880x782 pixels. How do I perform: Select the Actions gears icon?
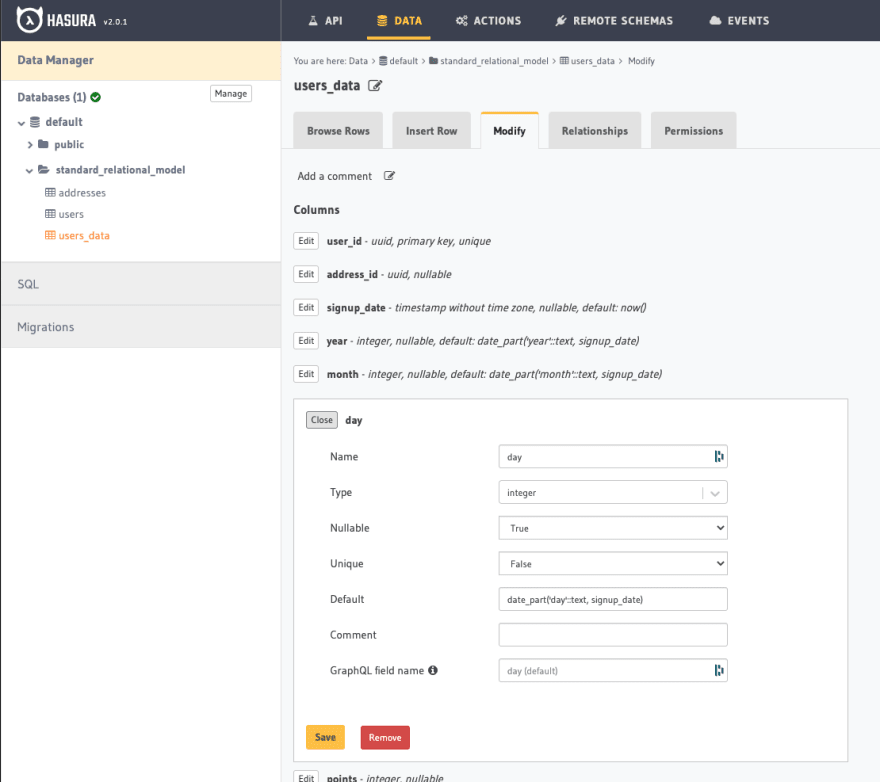(x=460, y=20)
